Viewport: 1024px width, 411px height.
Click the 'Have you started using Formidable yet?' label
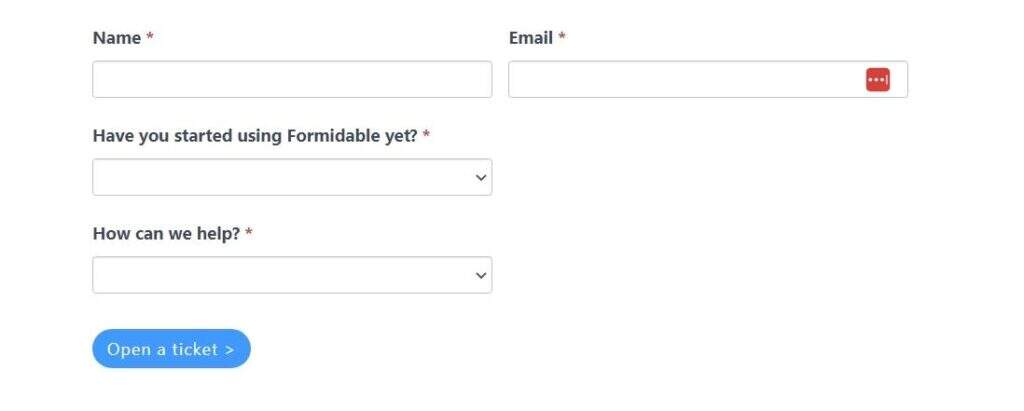(x=255, y=136)
